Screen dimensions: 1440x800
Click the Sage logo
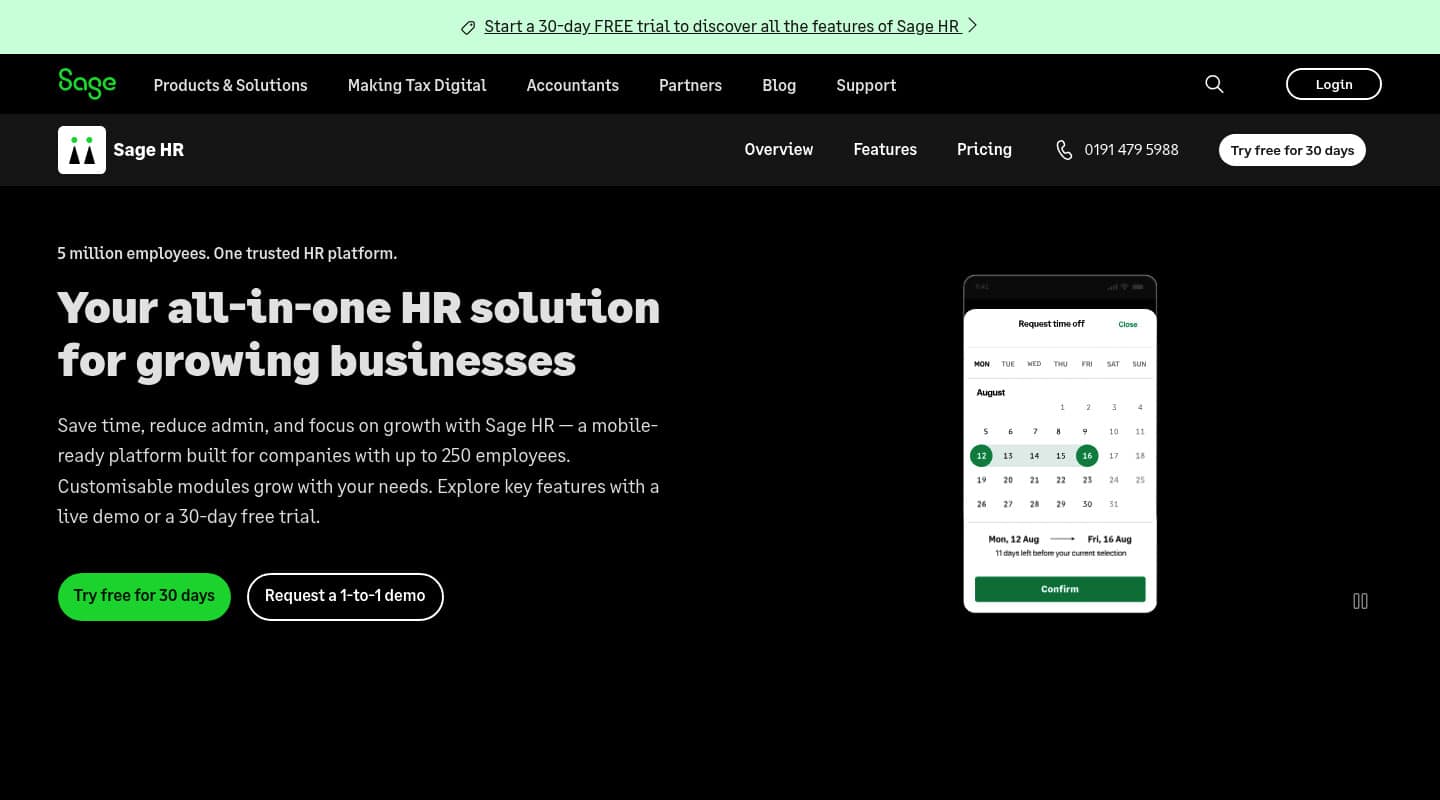pyautogui.click(x=87, y=83)
